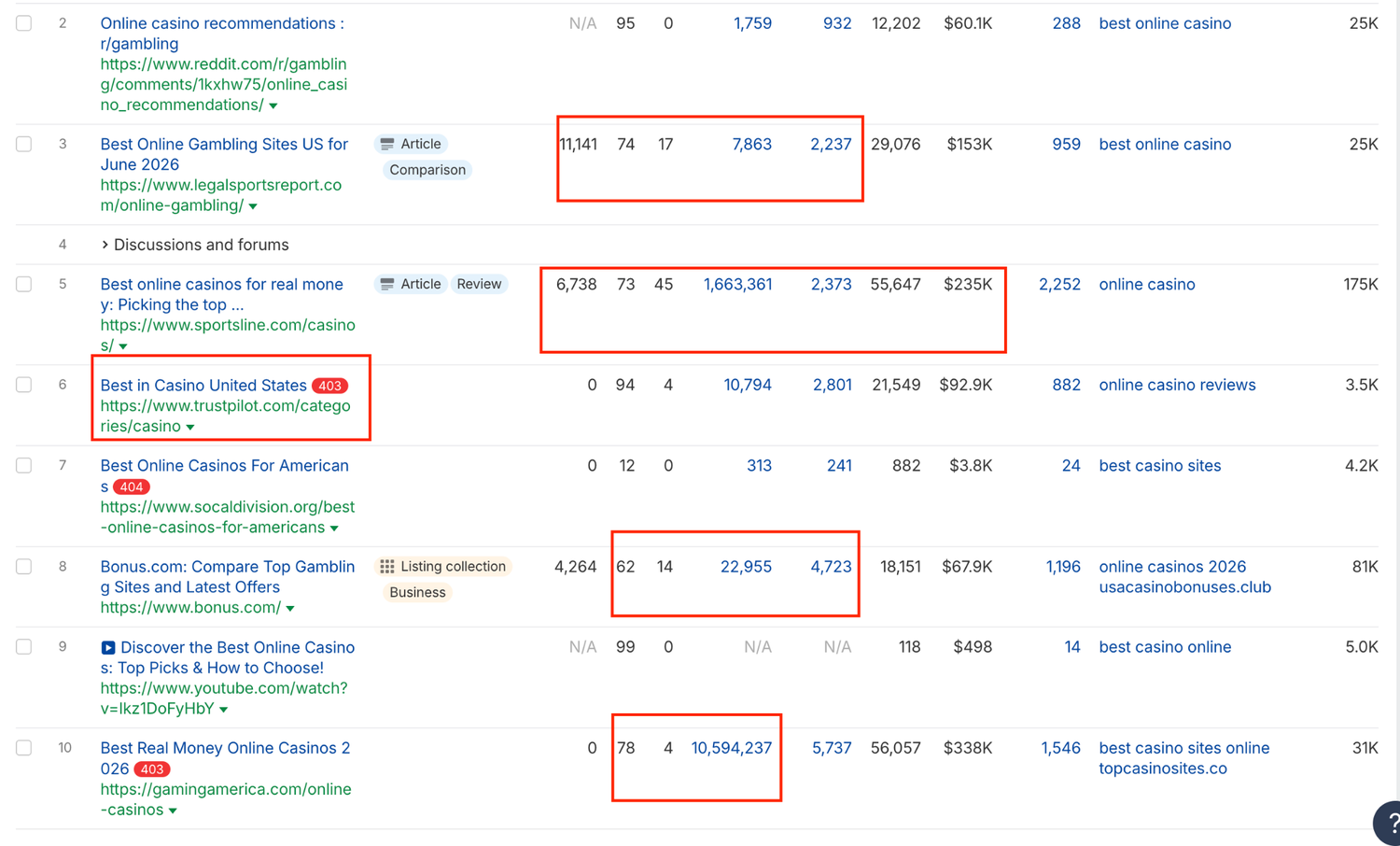This screenshot has height=846, width=1400.
Task: Select the checkbox for Best Online Gambling Sites US
Action: 24,144
